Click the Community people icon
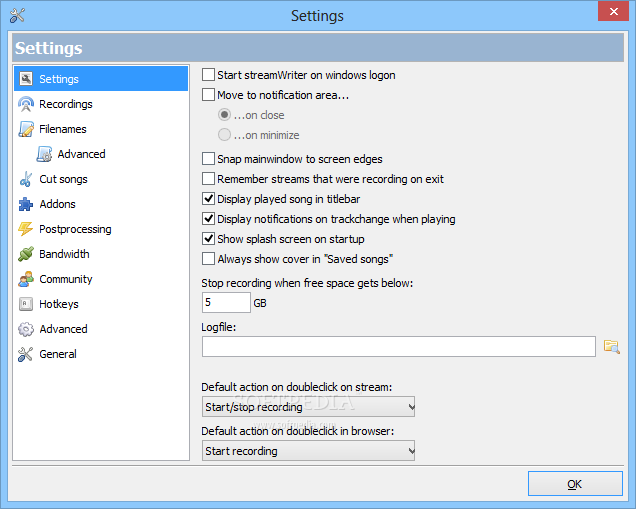This screenshot has height=509, width=636. 26,279
